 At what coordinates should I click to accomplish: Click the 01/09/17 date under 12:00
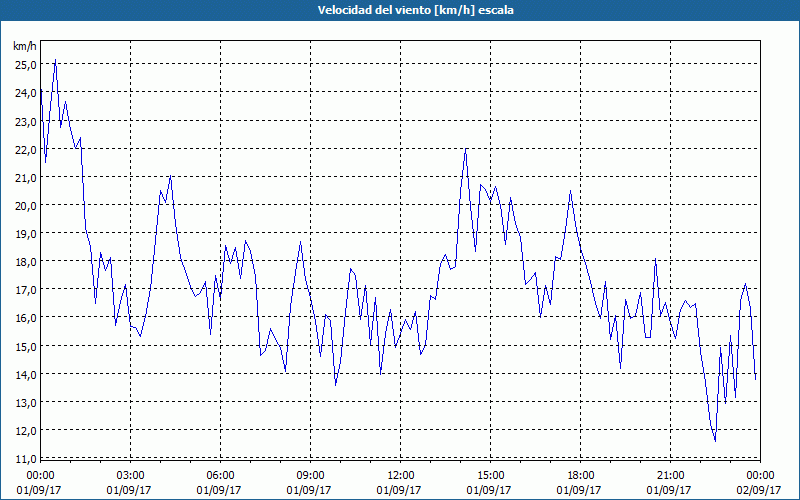click(x=398, y=490)
